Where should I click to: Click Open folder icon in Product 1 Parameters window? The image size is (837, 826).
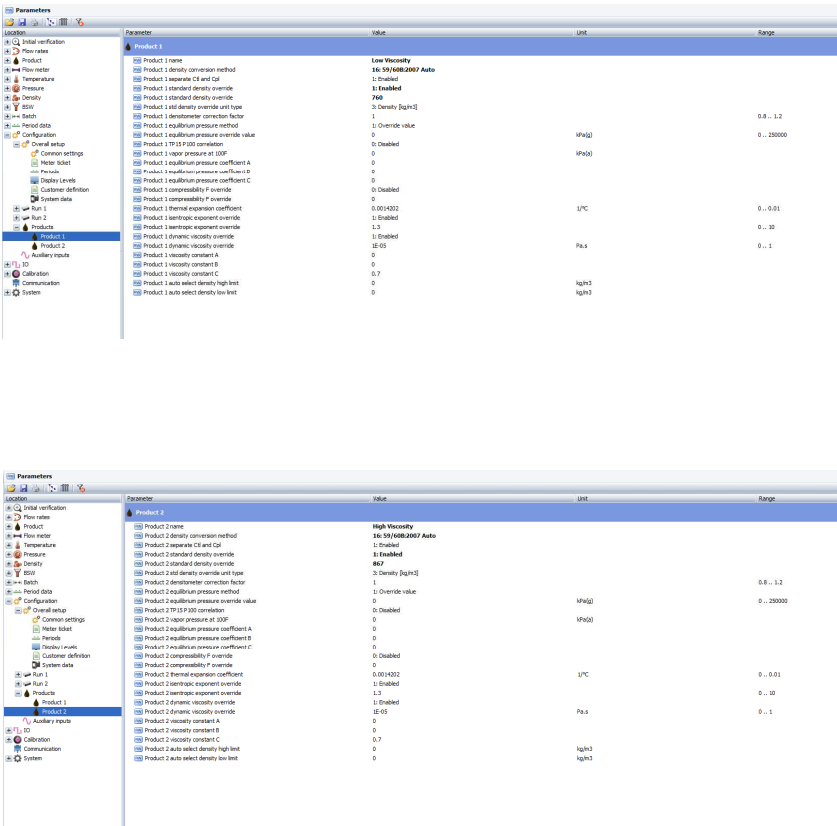tap(10, 22)
